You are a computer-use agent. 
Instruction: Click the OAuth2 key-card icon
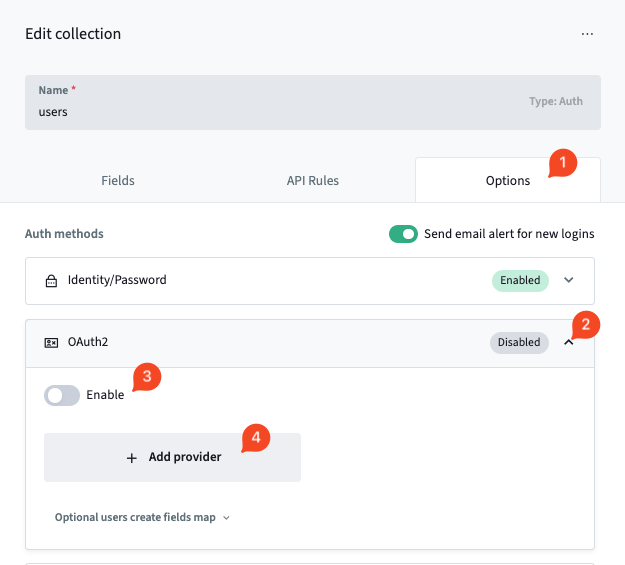(x=51, y=343)
